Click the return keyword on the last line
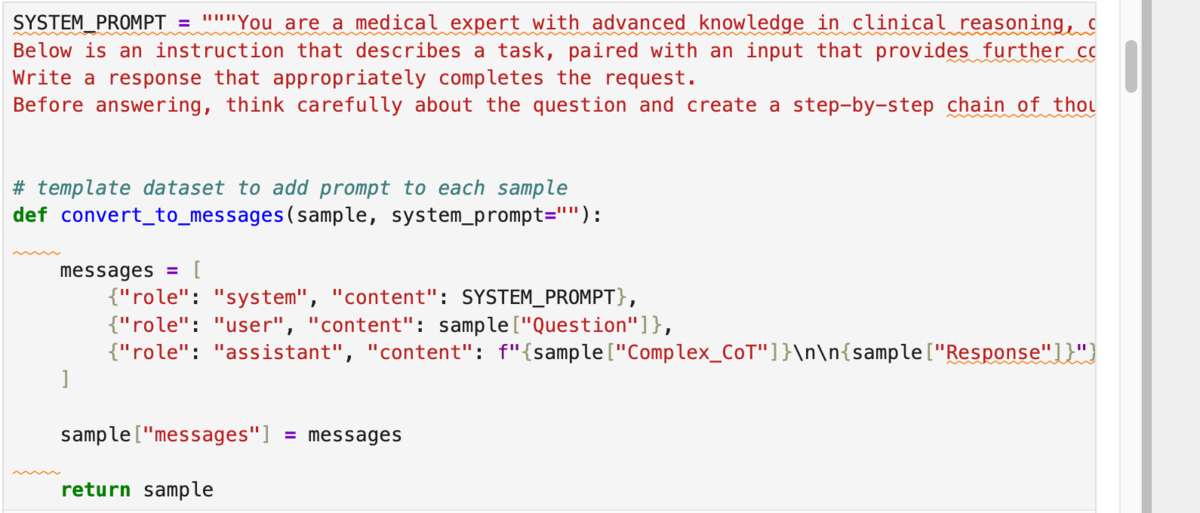 pyautogui.click(x=96, y=489)
